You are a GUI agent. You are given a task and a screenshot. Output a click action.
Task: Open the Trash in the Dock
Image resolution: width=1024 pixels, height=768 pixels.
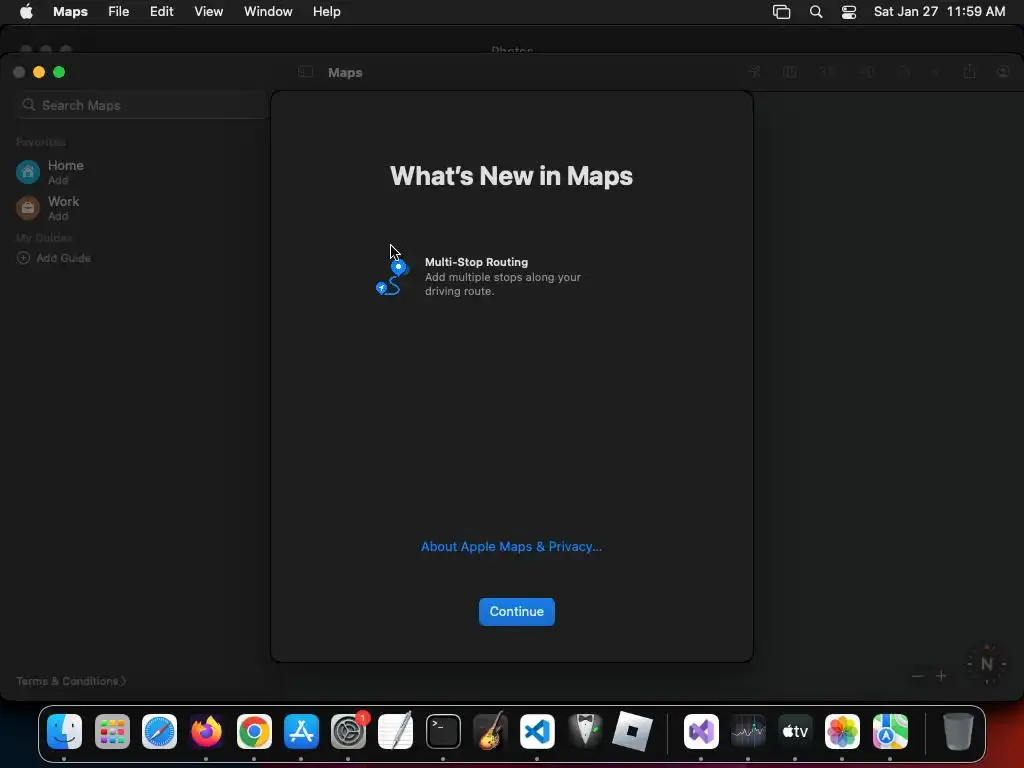pyautogui.click(x=958, y=731)
